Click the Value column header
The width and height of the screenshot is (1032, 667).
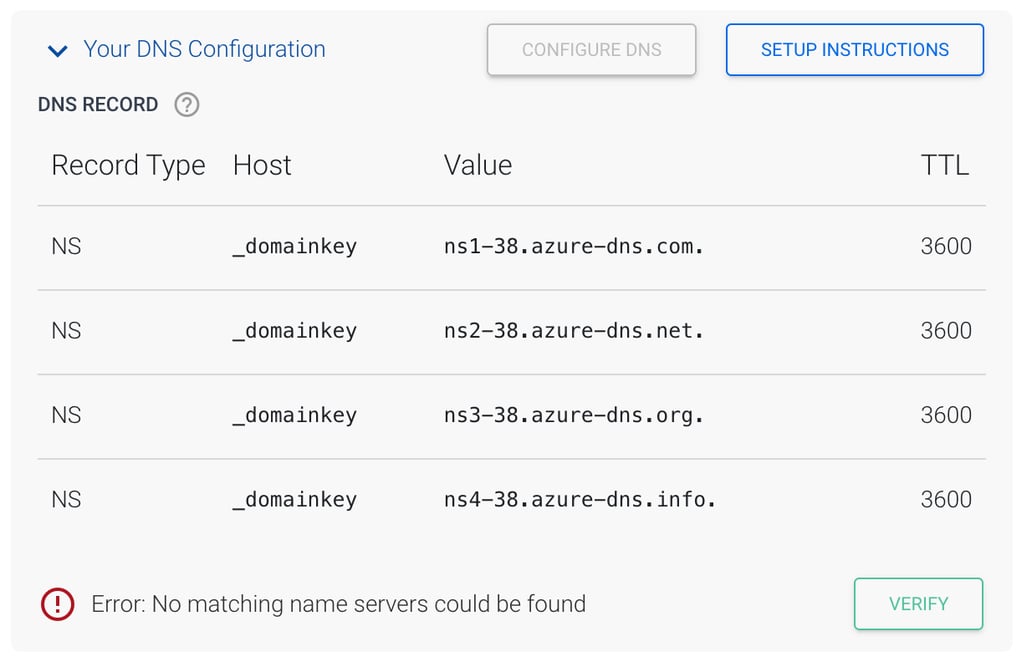click(477, 165)
